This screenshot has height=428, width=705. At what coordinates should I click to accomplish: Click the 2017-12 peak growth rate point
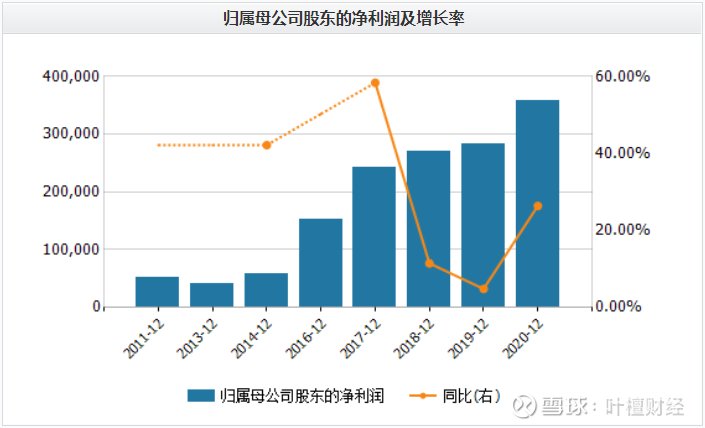(375, 83)
